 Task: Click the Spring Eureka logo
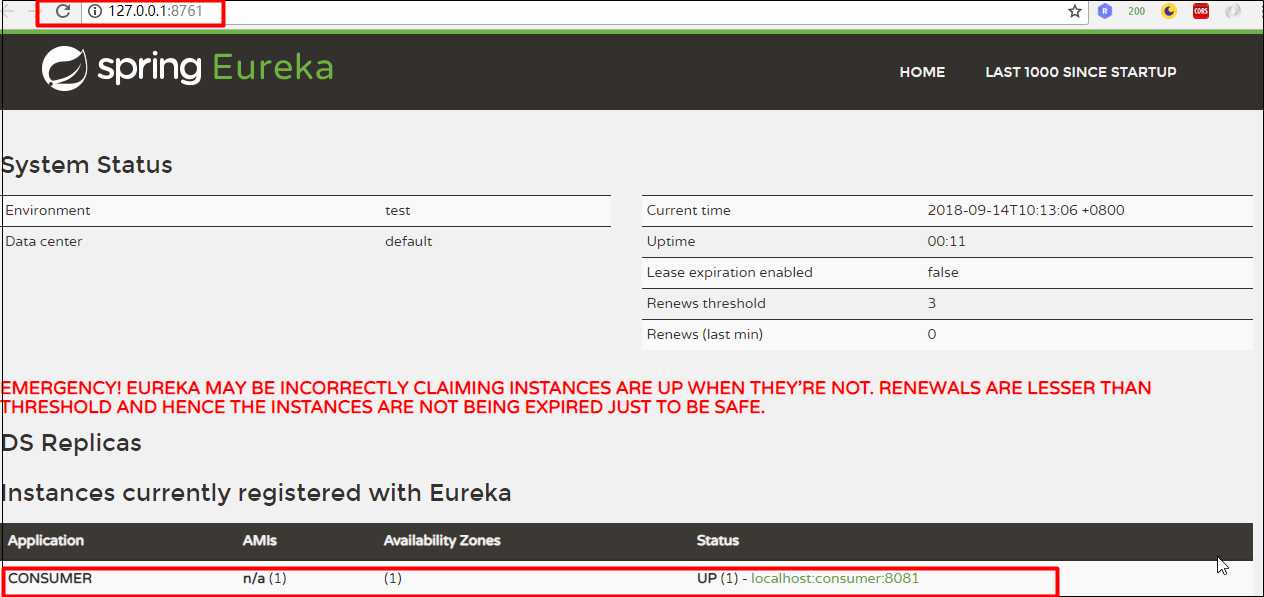pos(187,68)
